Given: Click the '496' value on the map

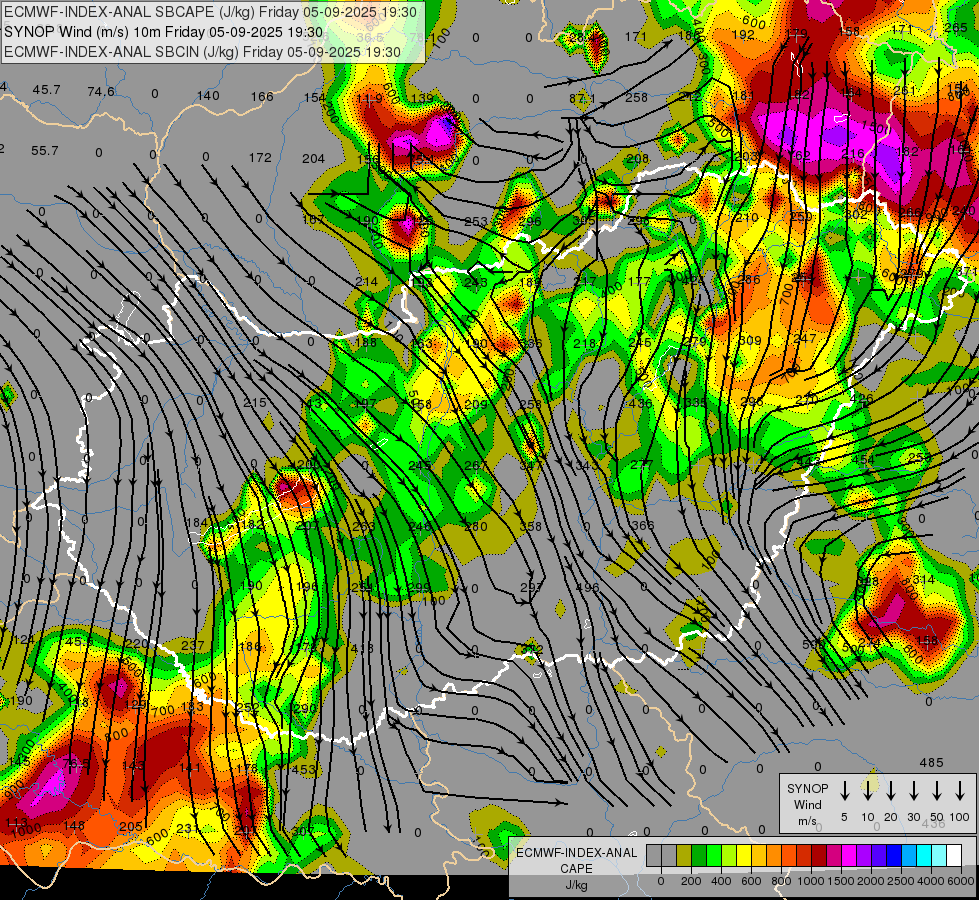Looking at the screenshot, I should coord(588,588).
